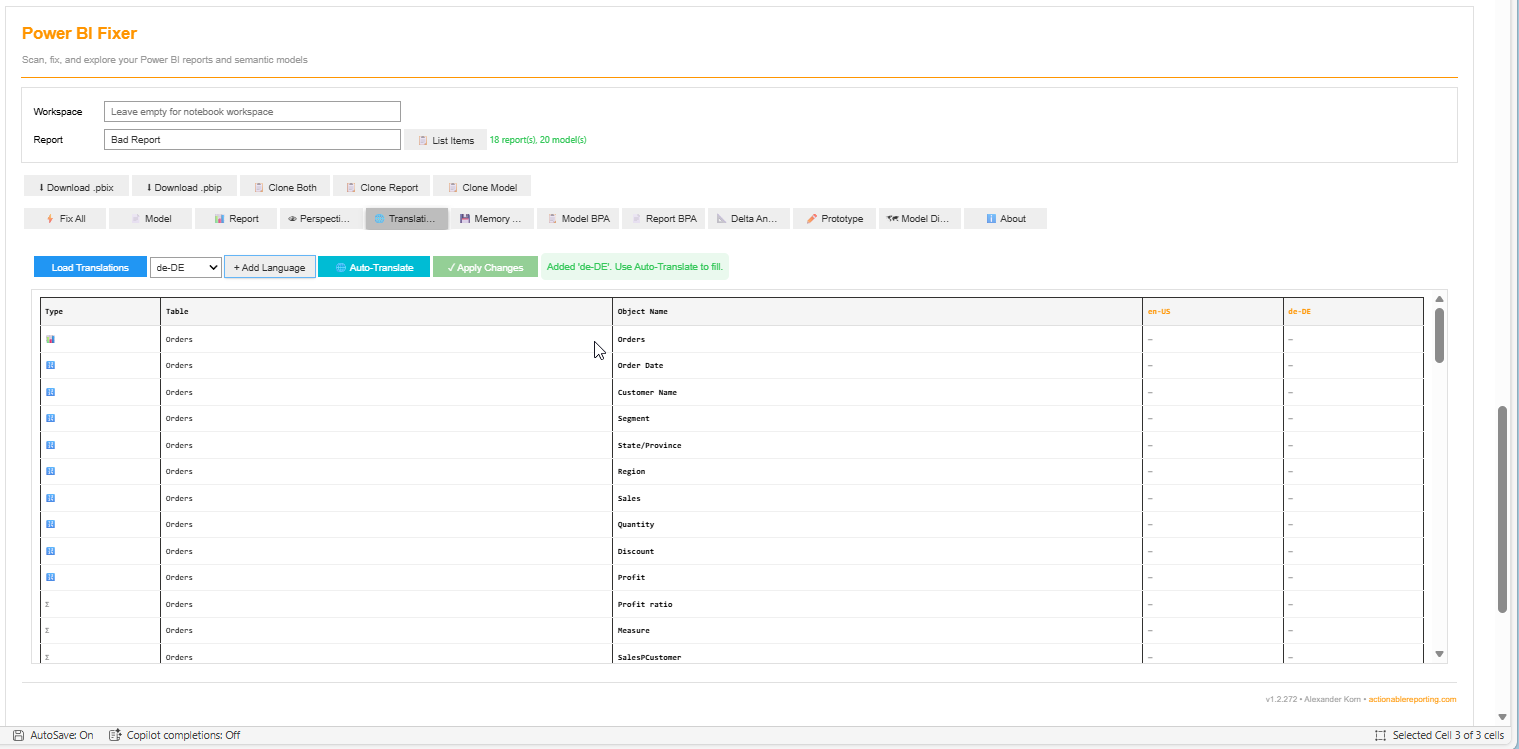Switch to the Translations tab

406,218
